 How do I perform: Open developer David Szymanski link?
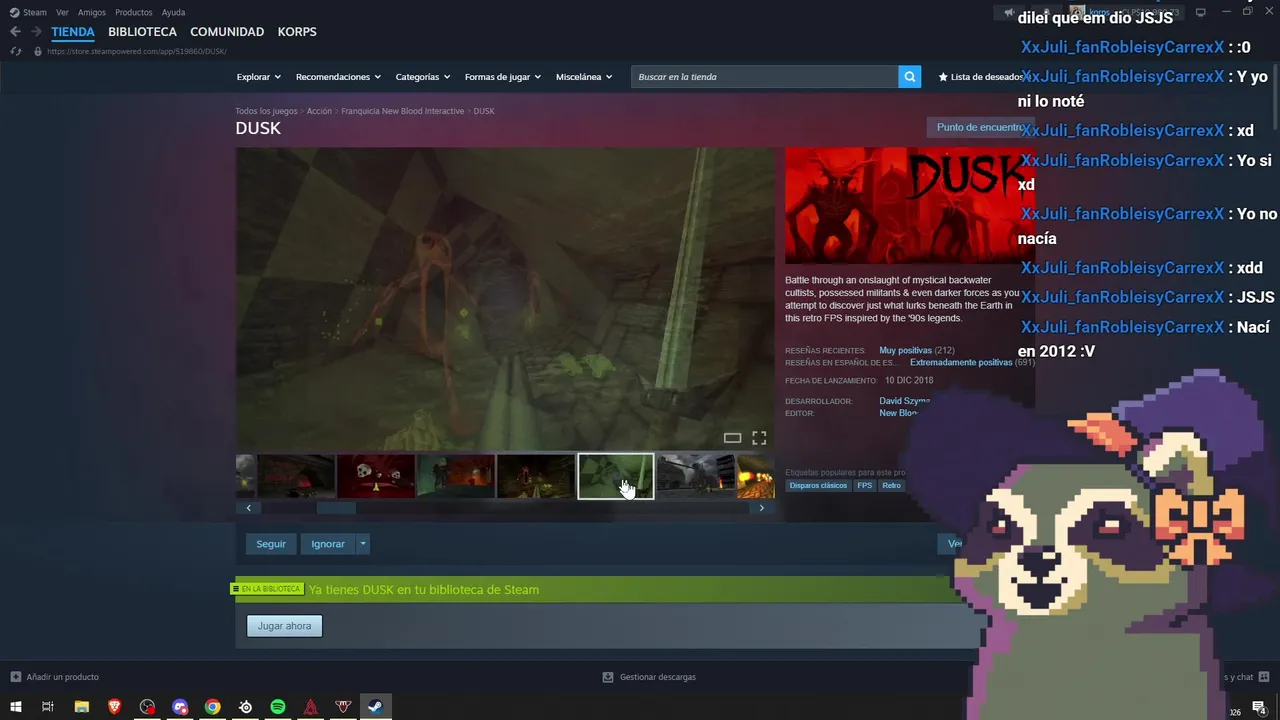coord(905,401)
